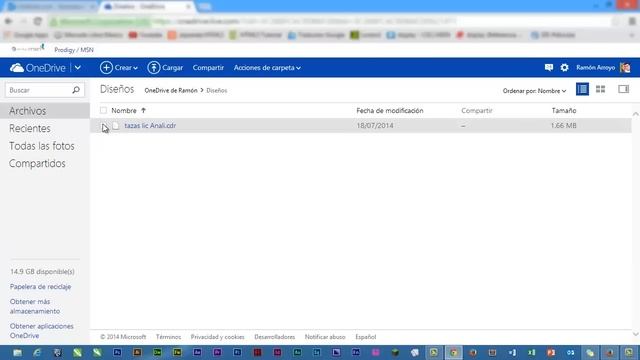Viewport: 640px width, 360px height.
Task: Click the search magnifier icon
Action: [x=76, y=90]
